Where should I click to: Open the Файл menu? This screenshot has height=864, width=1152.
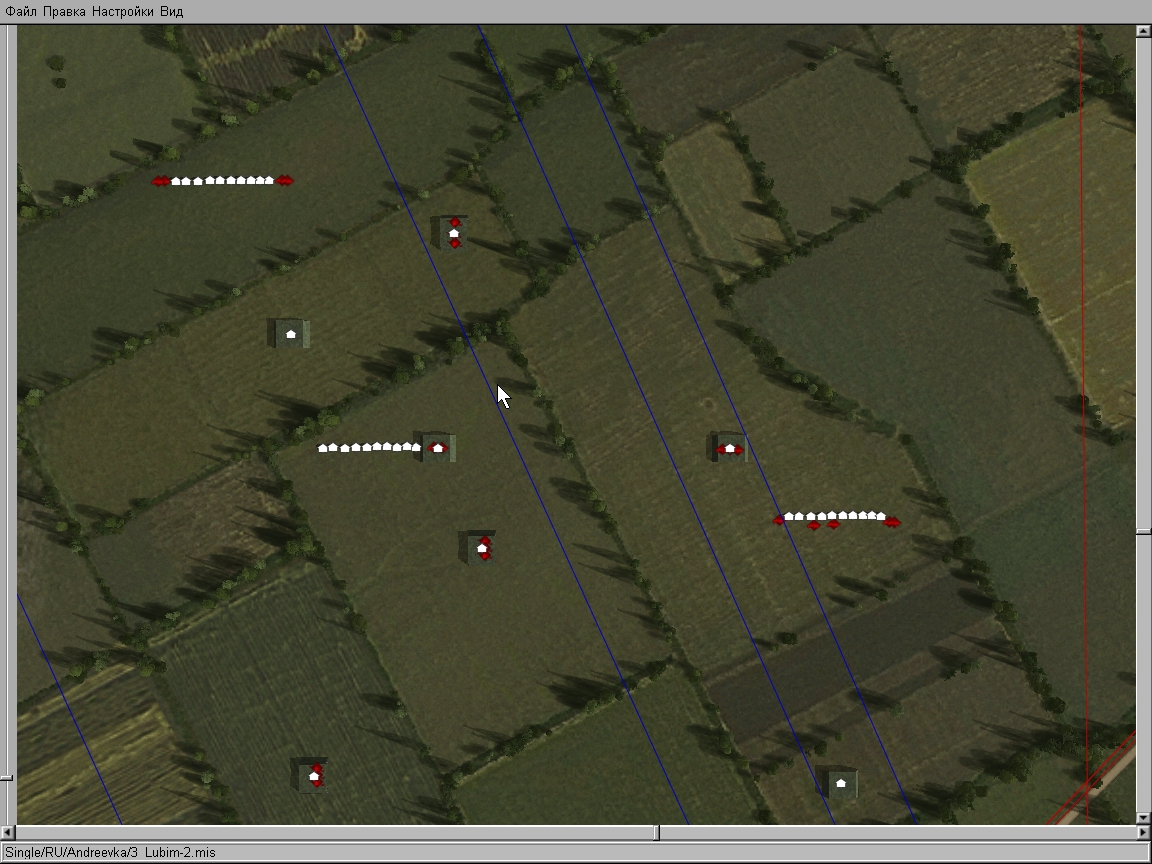coord(21,12)
